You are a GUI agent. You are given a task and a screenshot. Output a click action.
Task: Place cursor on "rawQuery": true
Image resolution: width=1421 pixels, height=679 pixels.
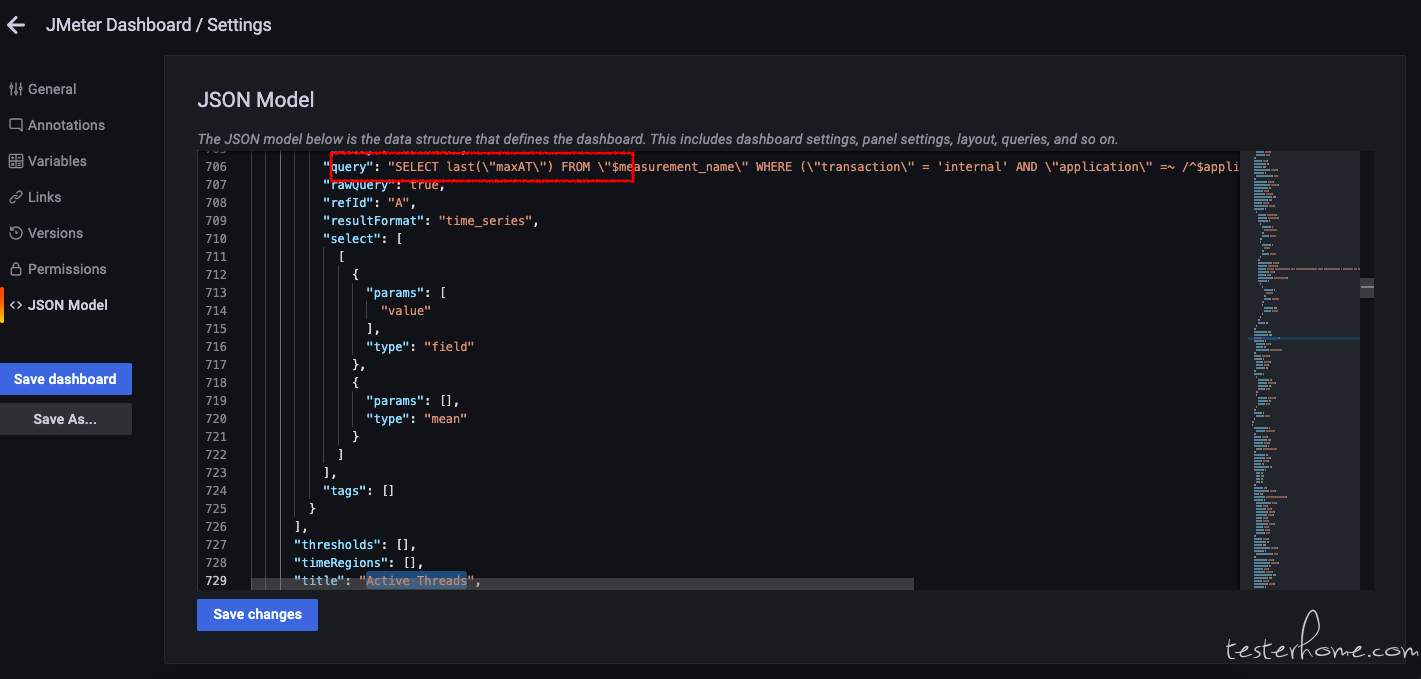[382, 184]
